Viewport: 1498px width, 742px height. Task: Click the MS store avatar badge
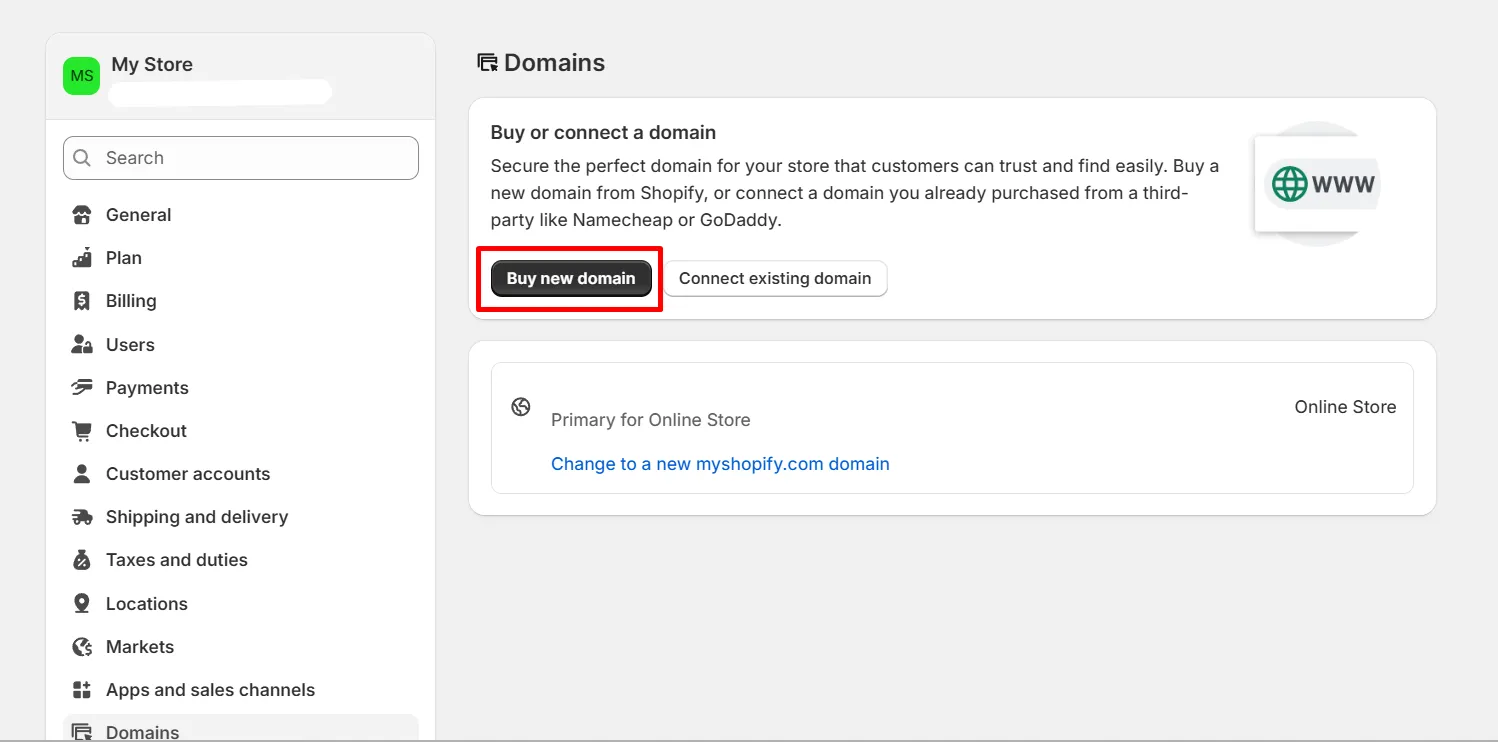point(82,76)
